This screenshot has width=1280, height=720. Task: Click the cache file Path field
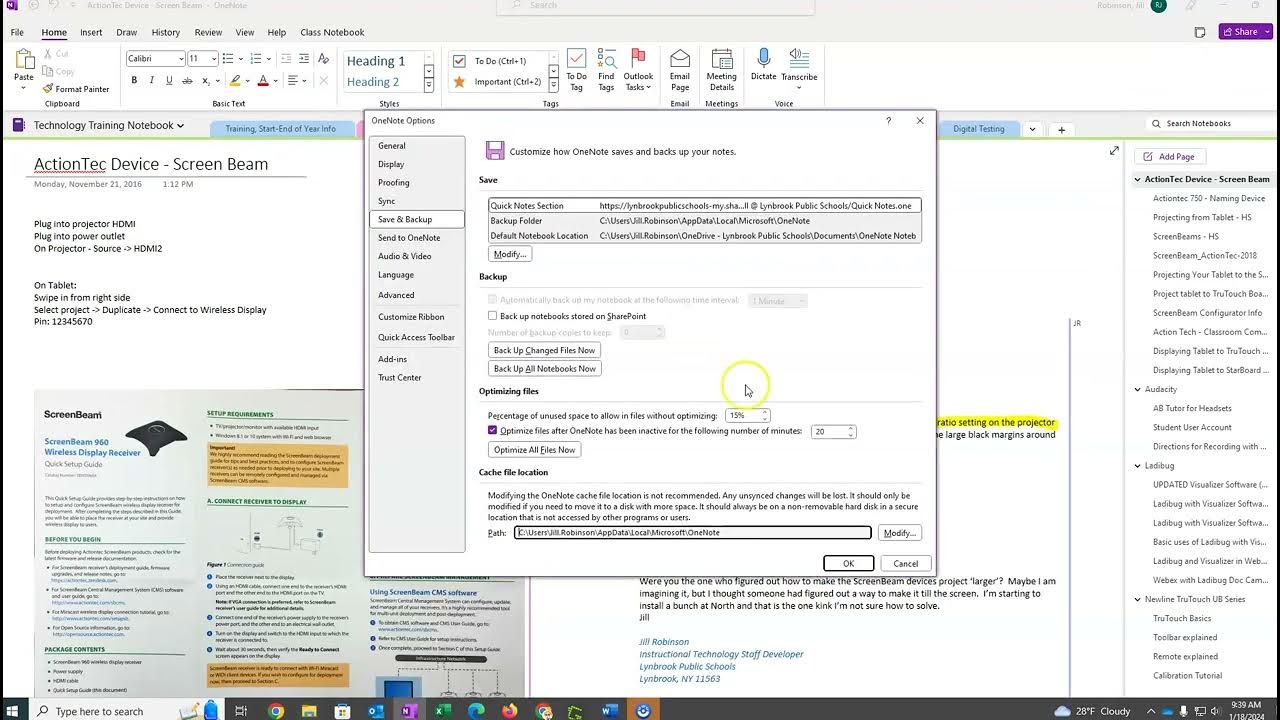tap(692, 533)
